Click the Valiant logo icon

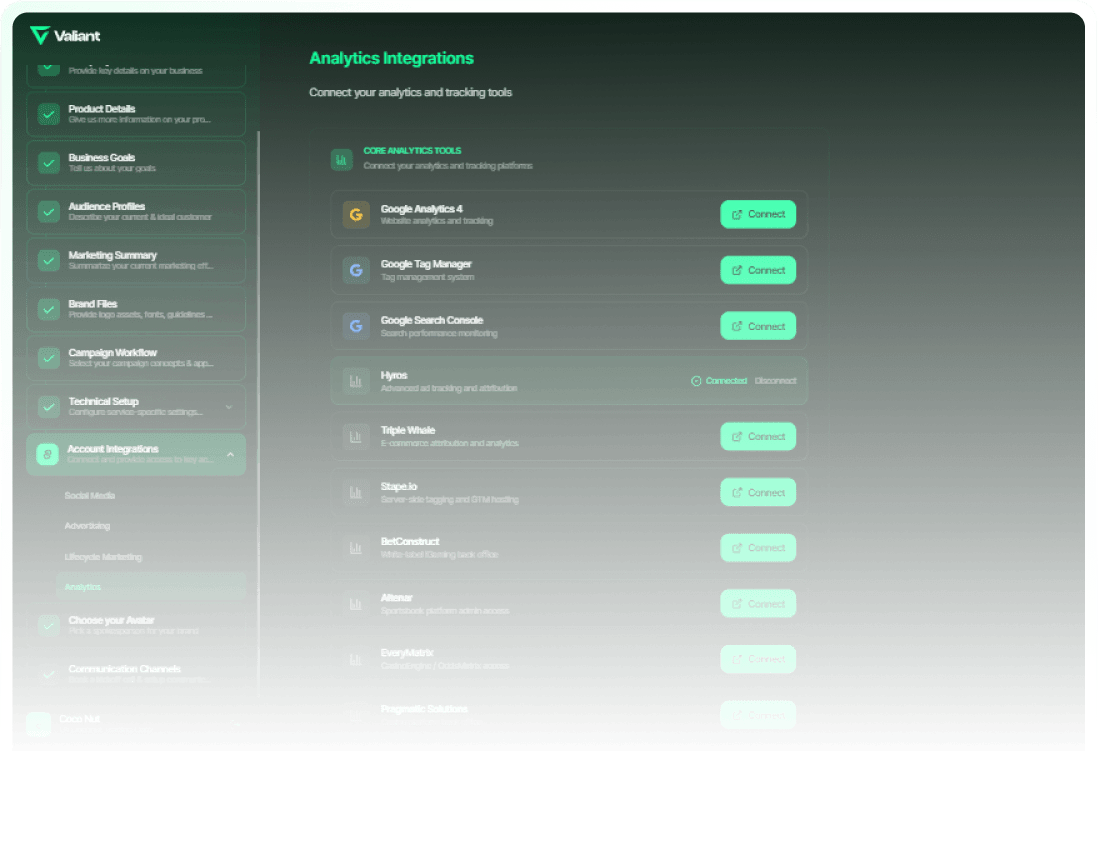40,35
